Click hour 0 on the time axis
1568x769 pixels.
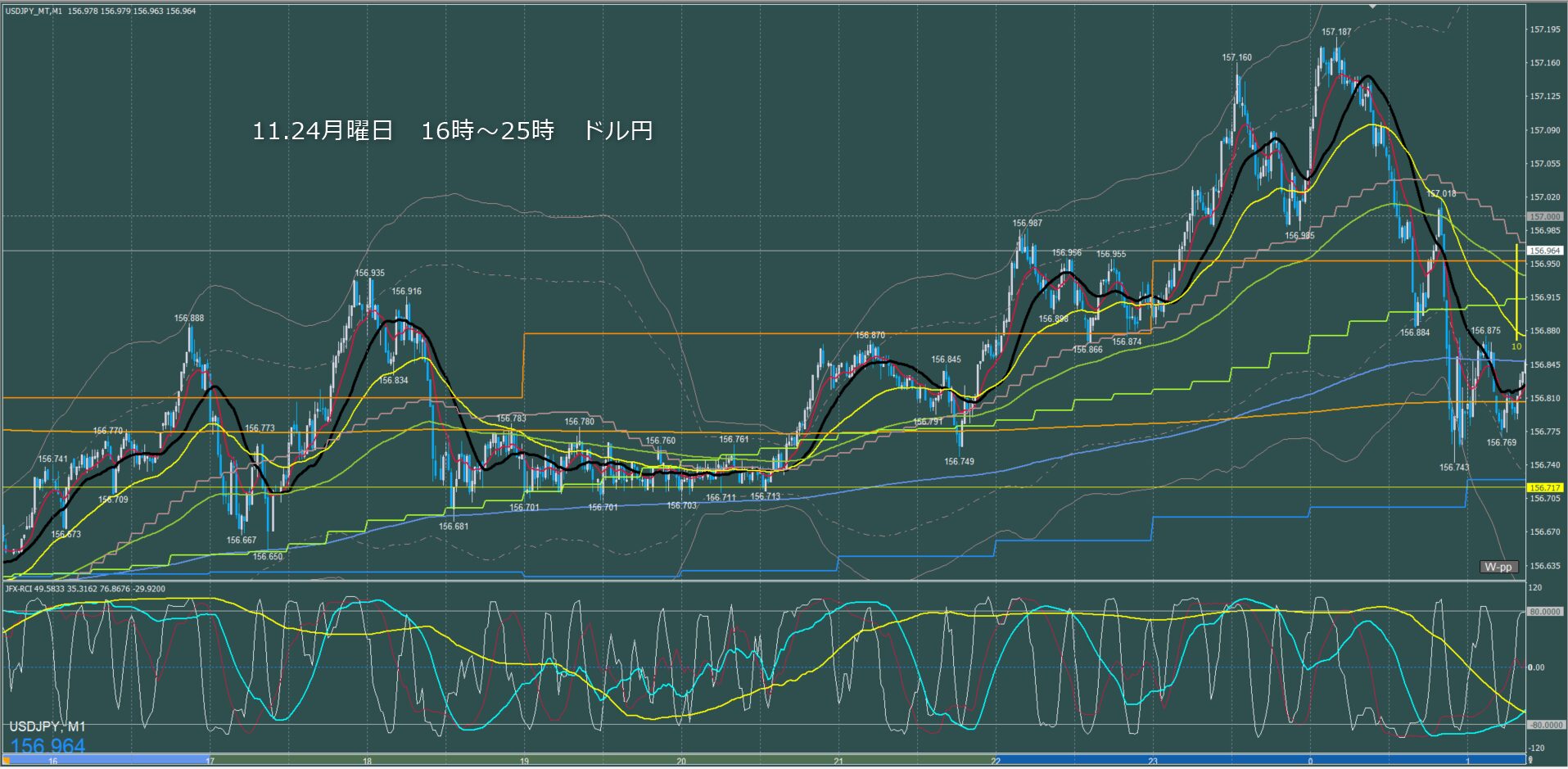[x=1310, y=762]
